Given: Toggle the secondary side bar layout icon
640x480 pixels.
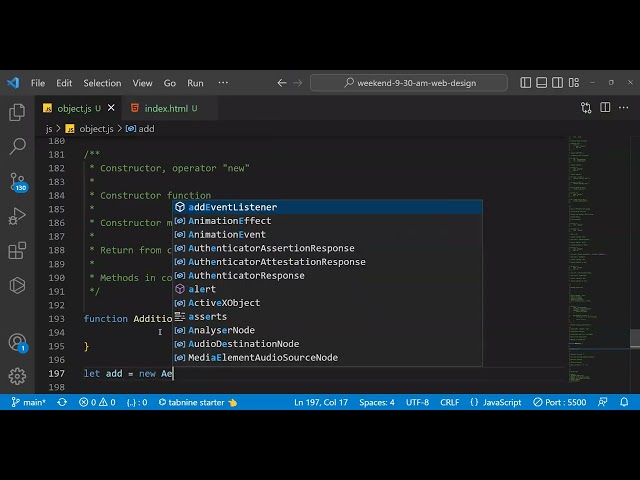Looking at the screenshot, I should tap(558, 83).
